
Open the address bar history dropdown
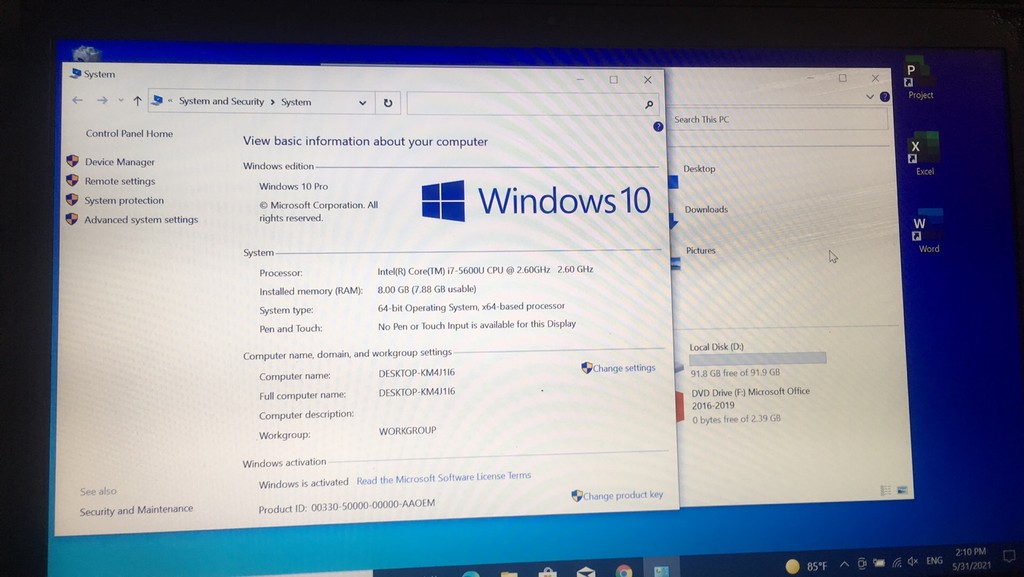pos(362,102)
